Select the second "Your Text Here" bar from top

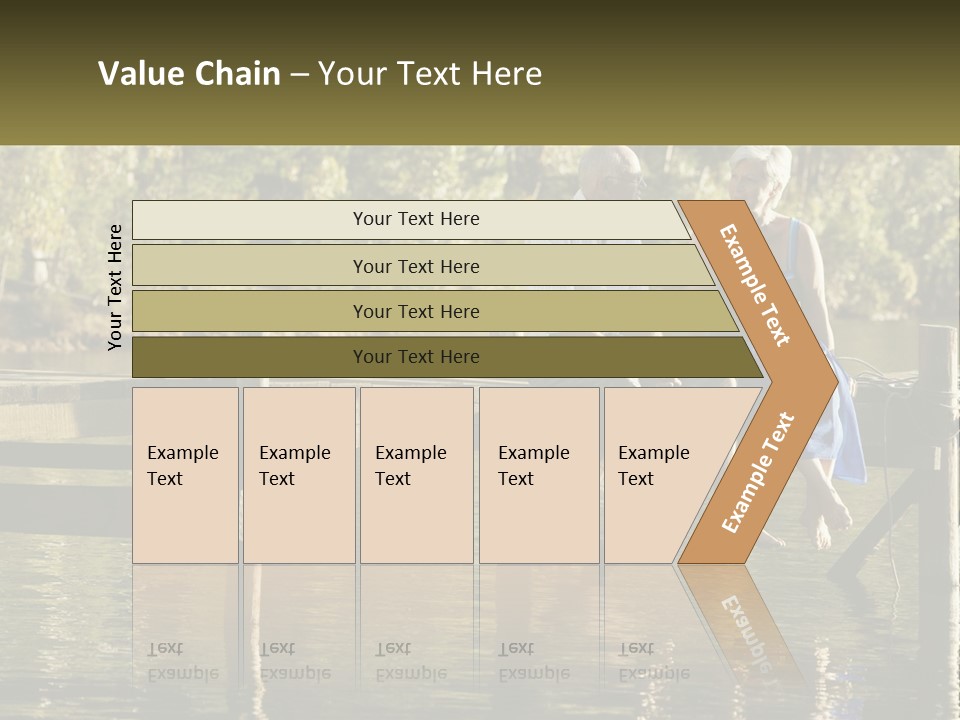(x=415, y=266)
